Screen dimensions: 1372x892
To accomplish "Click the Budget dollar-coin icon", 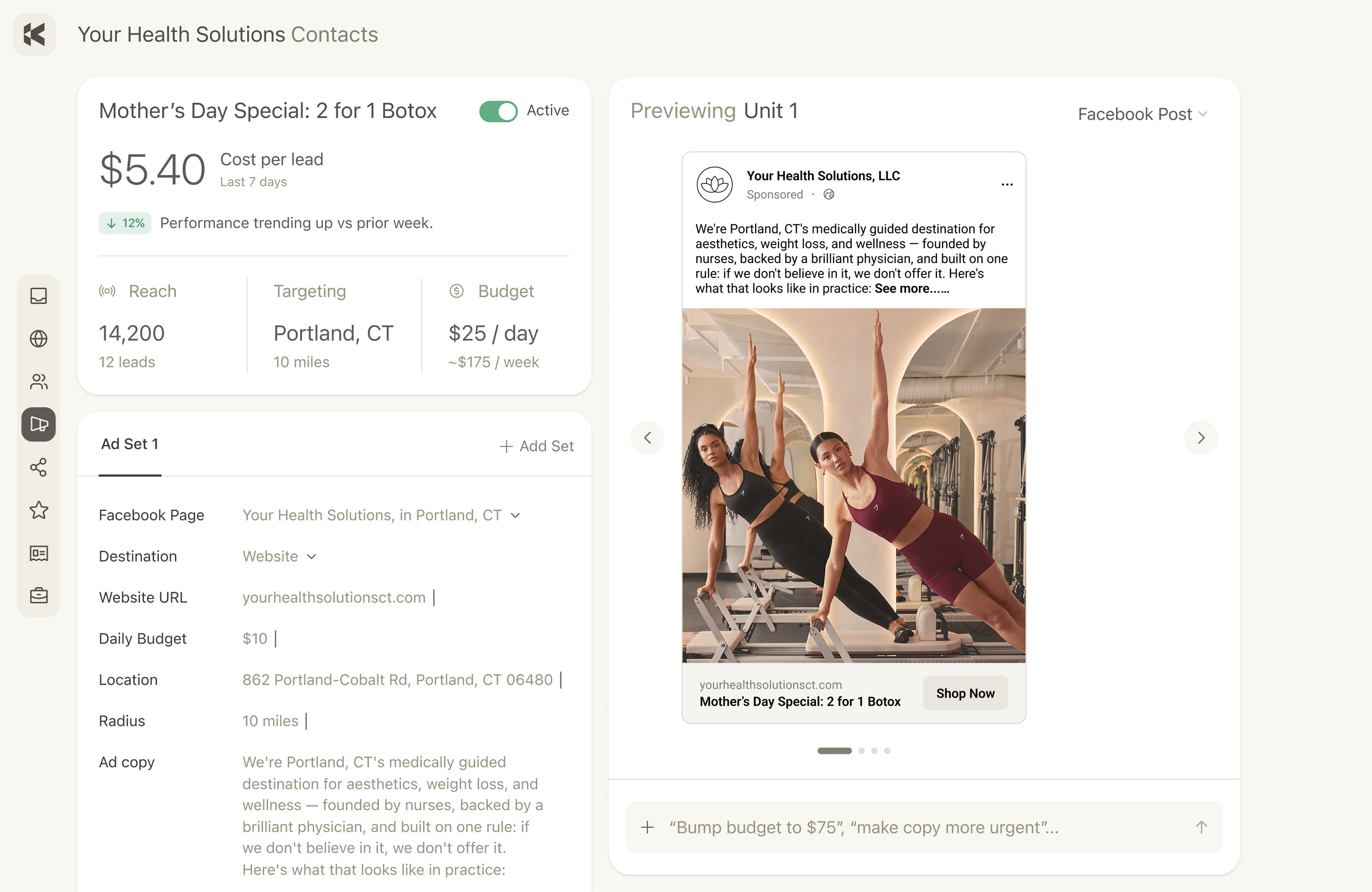I will [x=456, y=291].
